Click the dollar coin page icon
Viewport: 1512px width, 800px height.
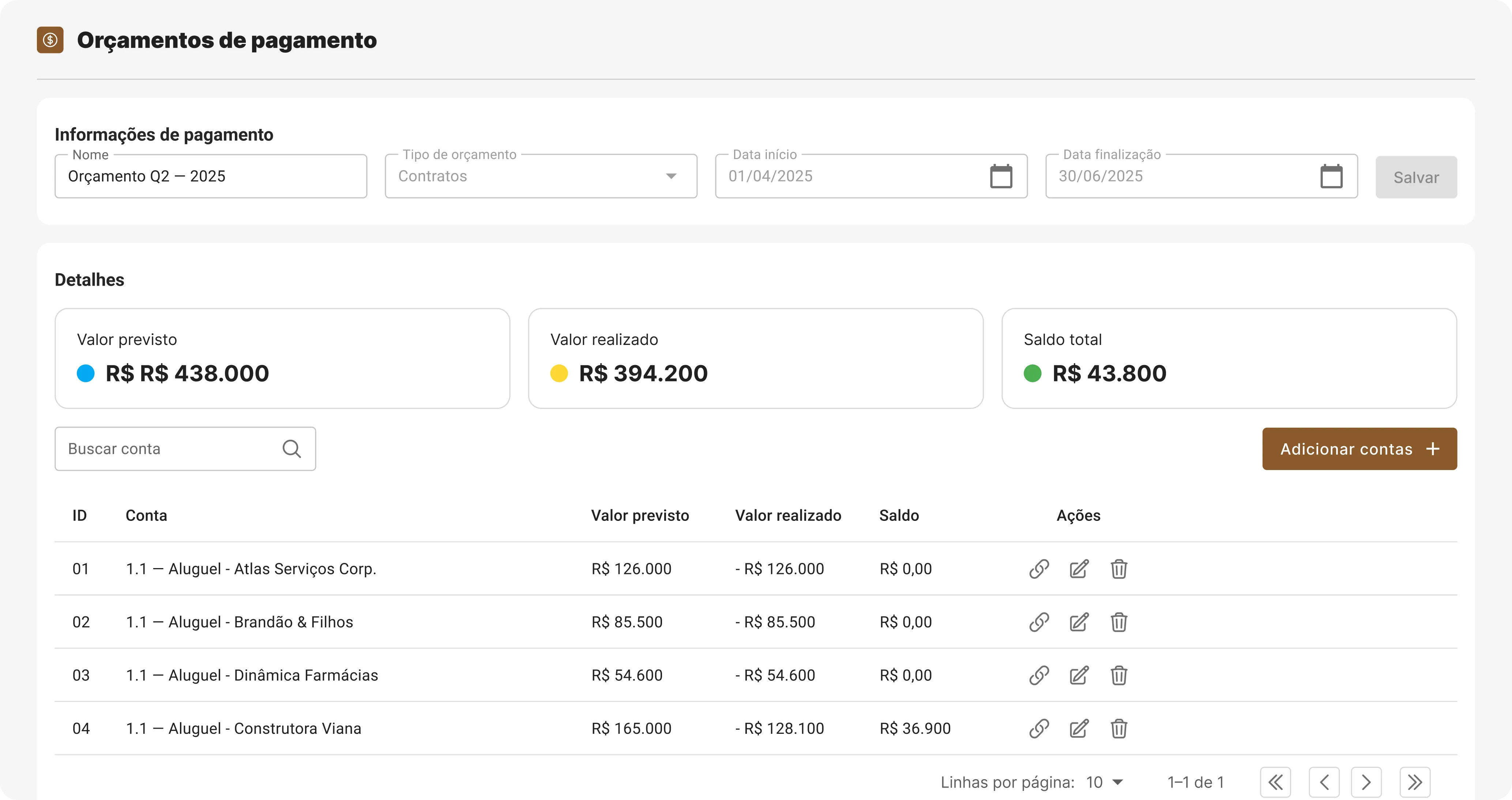[50, 40]
